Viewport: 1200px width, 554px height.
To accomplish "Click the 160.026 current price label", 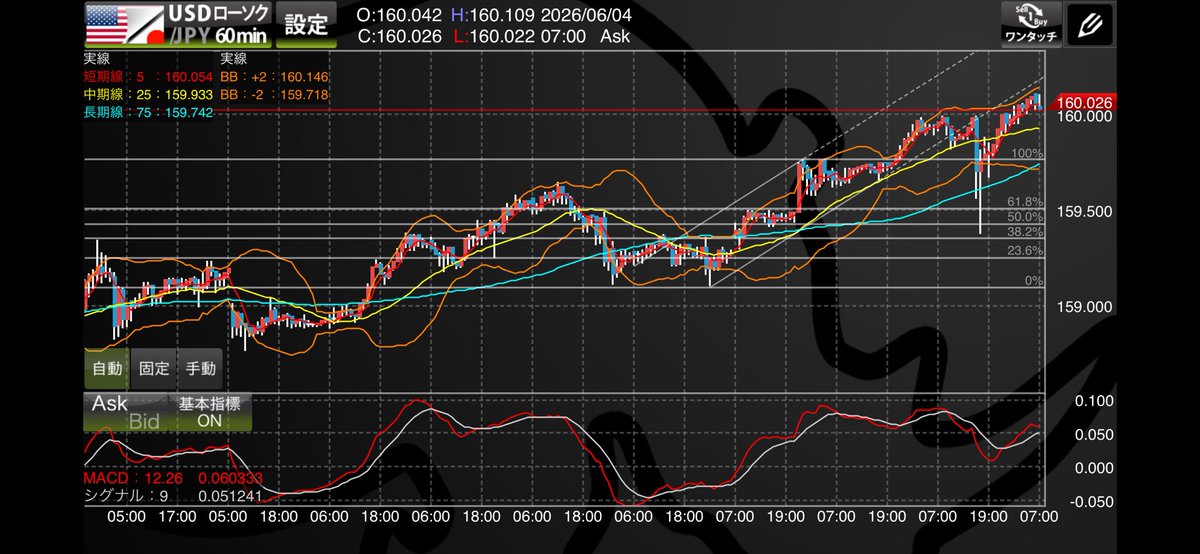I will point(1082,102).
